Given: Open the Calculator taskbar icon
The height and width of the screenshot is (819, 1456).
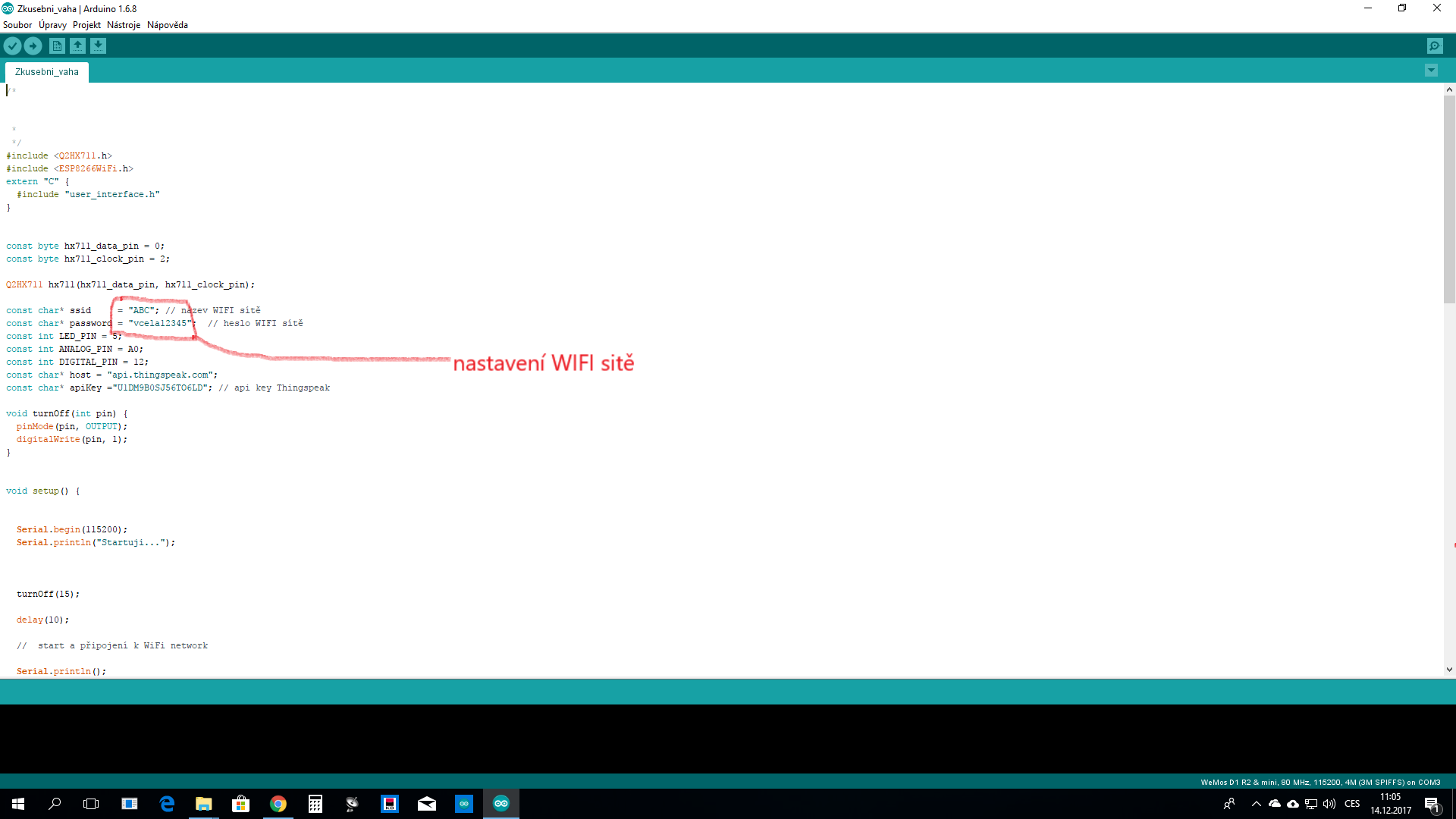Looking at the screenshot, I should 315,804.
